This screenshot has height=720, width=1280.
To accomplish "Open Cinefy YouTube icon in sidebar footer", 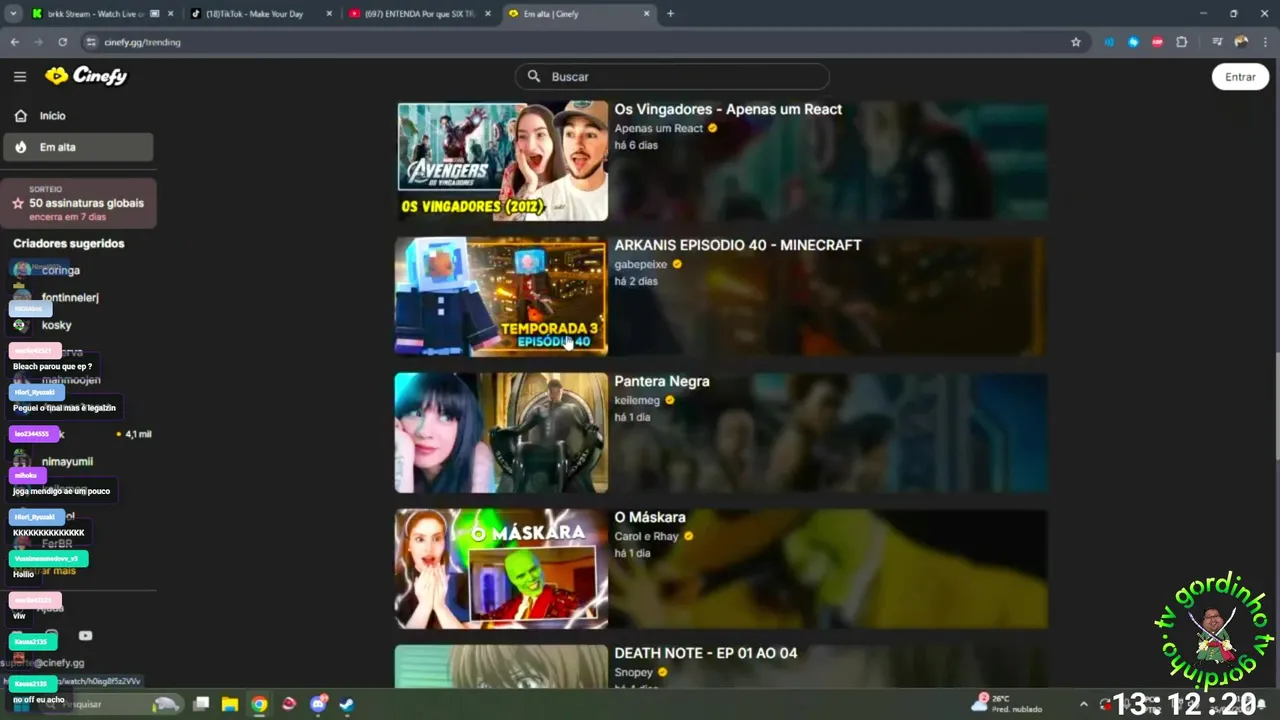I will tap(85, 635).
